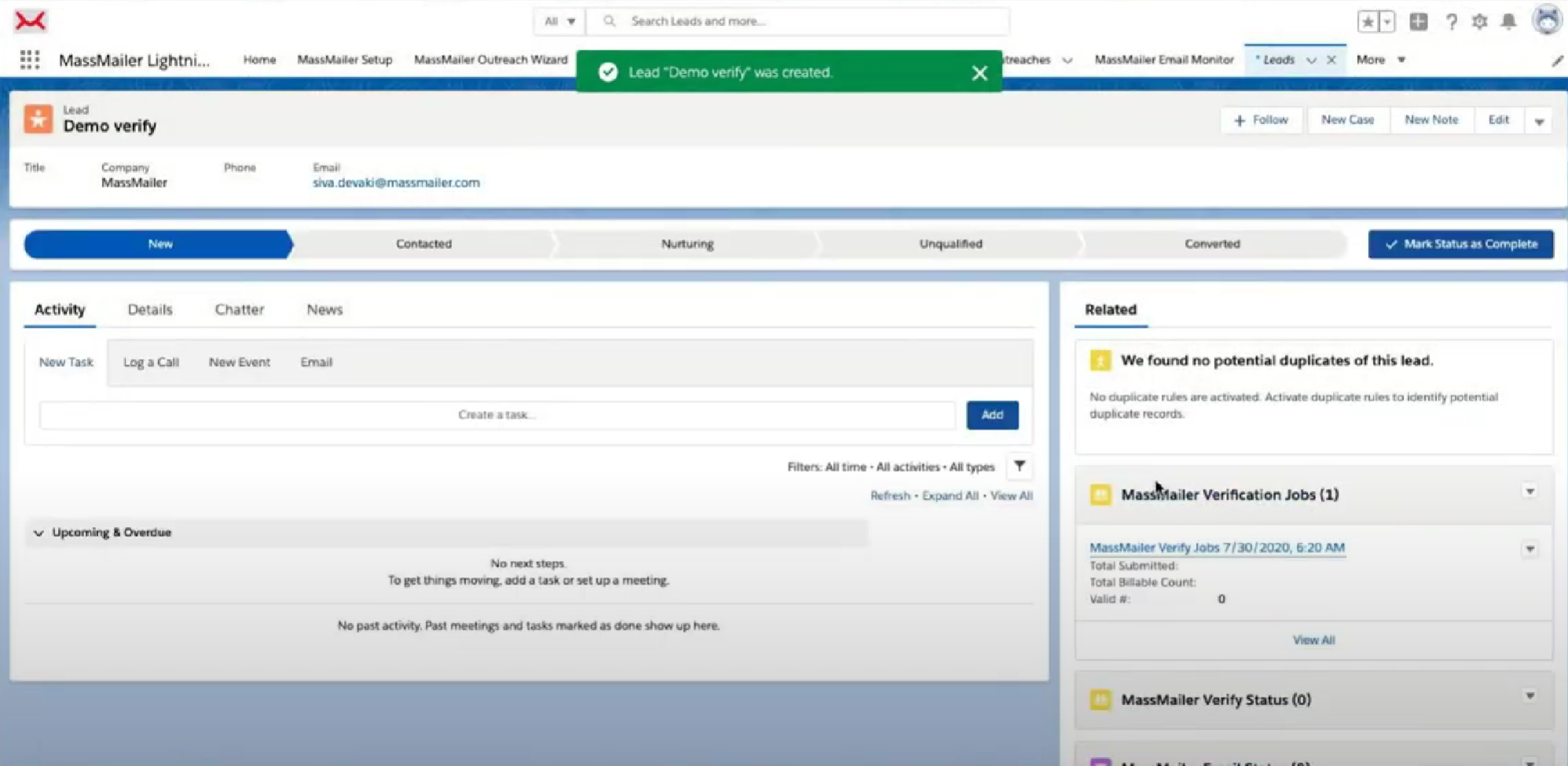
Task: Switch to the News tab
Action: pos(325,310)
